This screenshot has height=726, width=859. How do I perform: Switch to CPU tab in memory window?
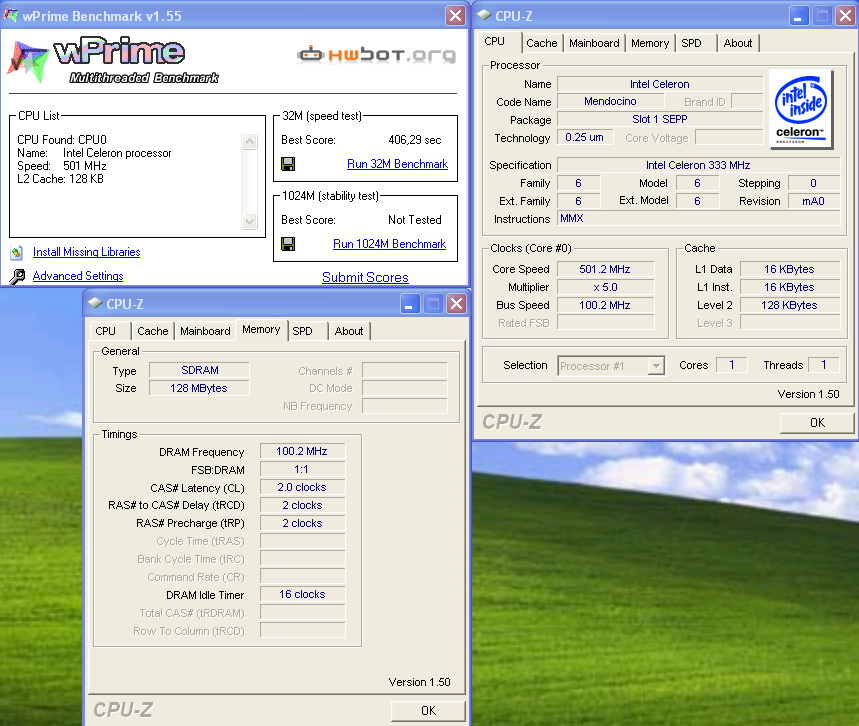tap(108, 331)
